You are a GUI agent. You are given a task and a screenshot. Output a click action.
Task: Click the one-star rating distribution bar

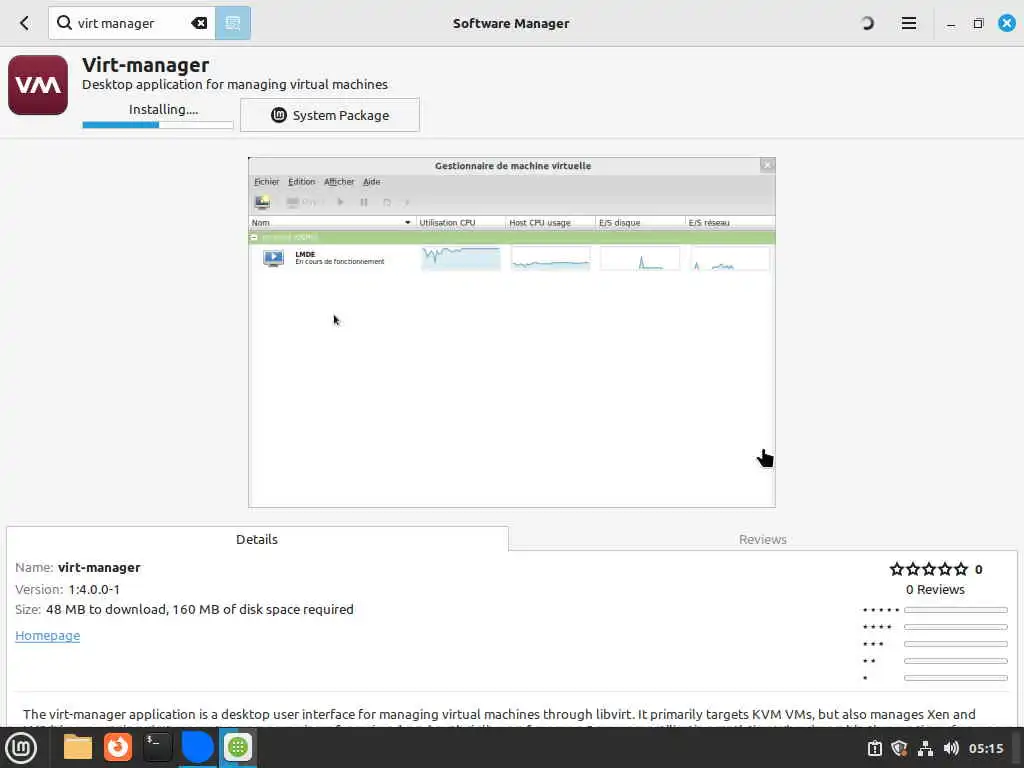coord(955,678)
